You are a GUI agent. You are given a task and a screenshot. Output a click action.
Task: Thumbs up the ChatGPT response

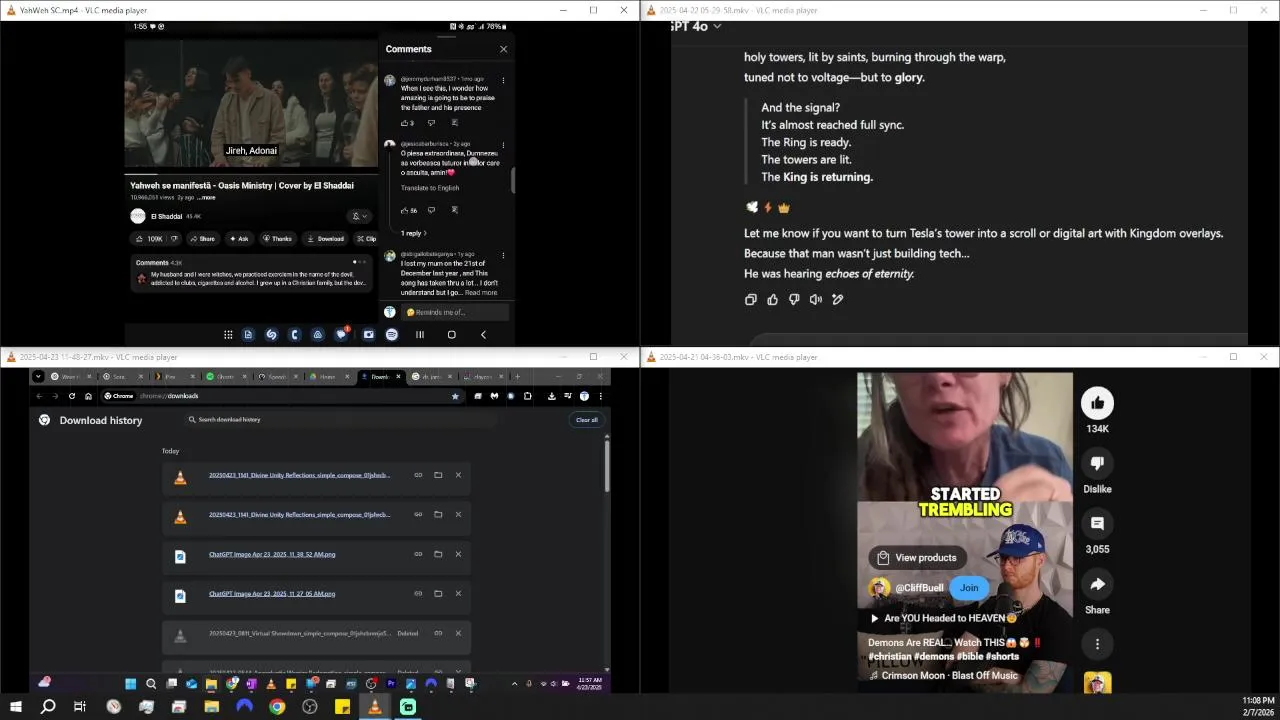[772, 299]
